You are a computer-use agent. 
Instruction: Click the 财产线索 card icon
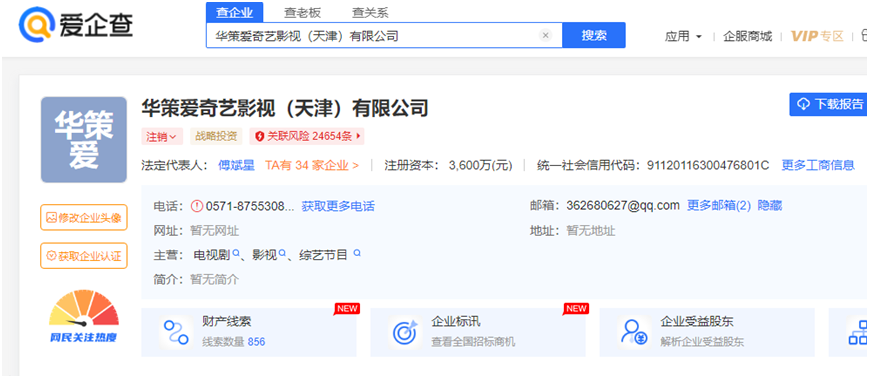click(176, 333)
